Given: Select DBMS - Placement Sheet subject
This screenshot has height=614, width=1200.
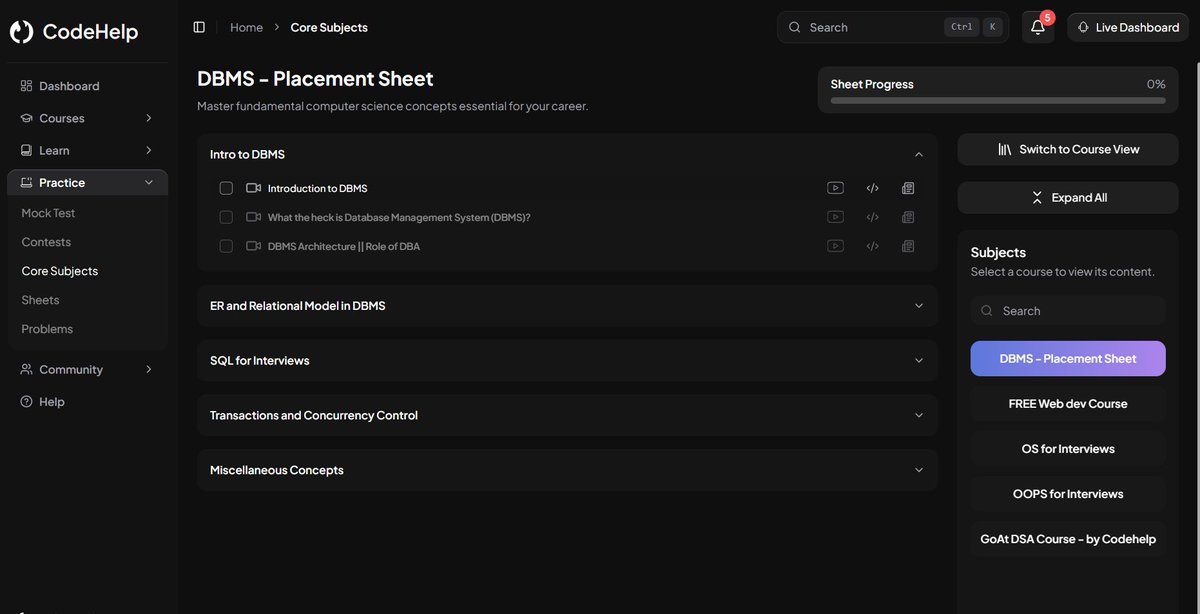Looking at the screenshot, I should 1068,358.
